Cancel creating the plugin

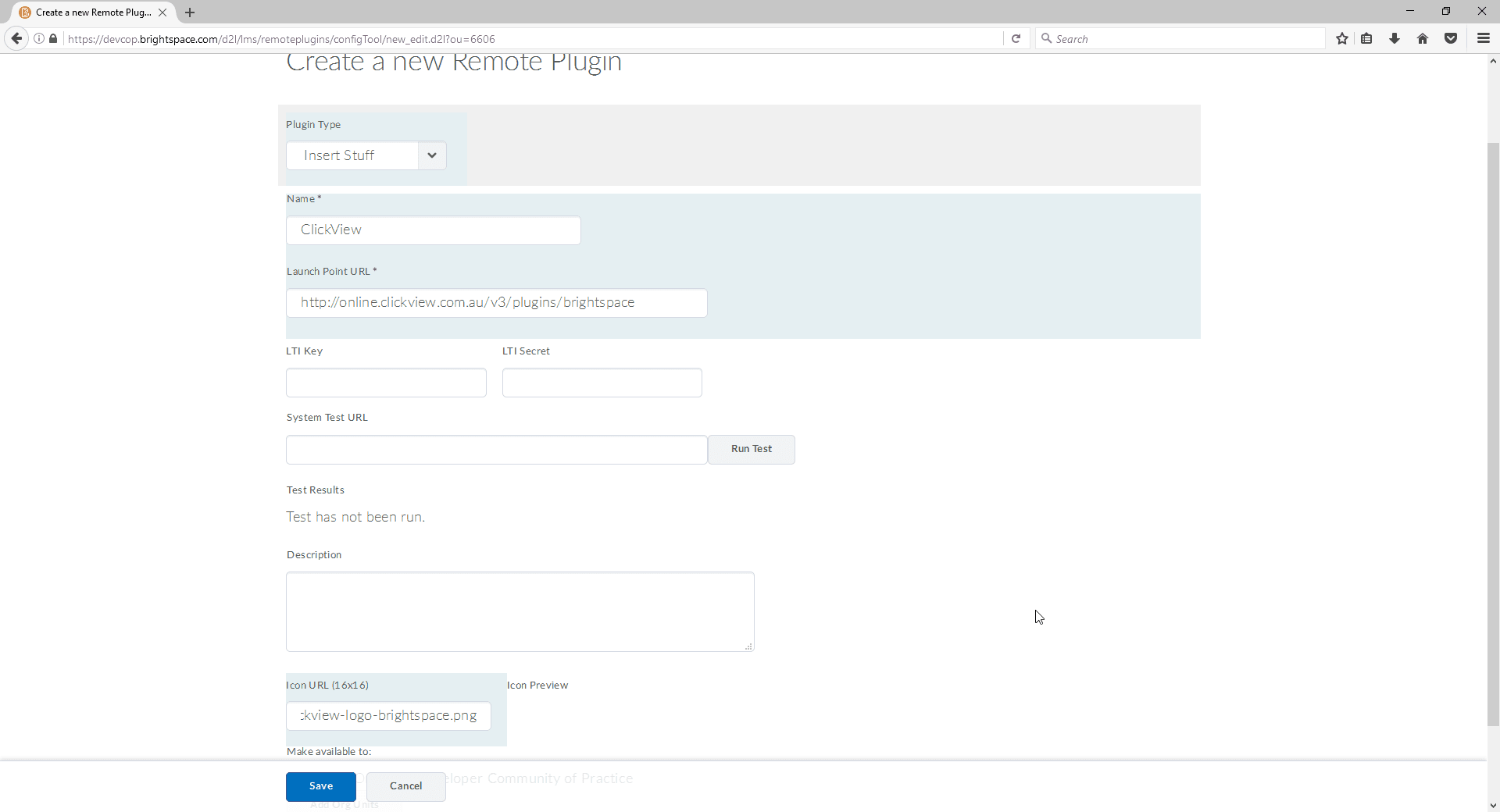[x=405, y=786]
